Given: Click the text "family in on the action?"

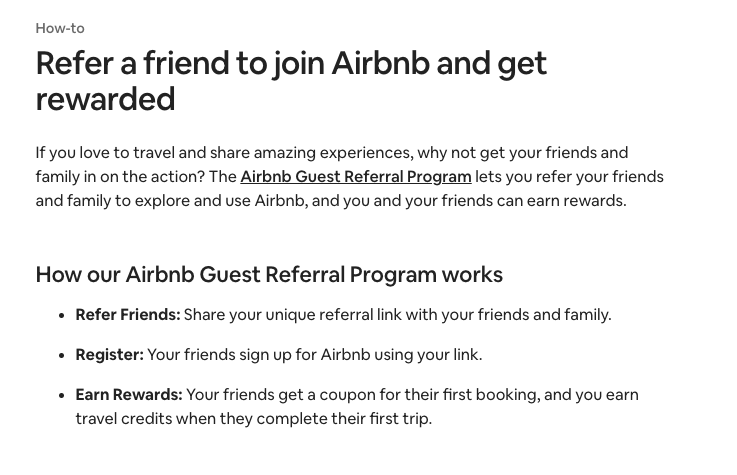Looking at the screenshot, I should (121, 177).
